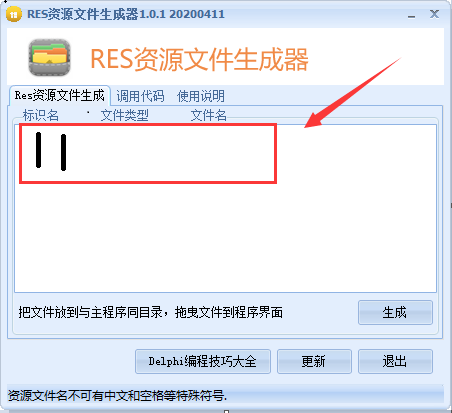452x413 pixels.
Task: Open the 调用代码 tab
Action: [x=140, y=96]
